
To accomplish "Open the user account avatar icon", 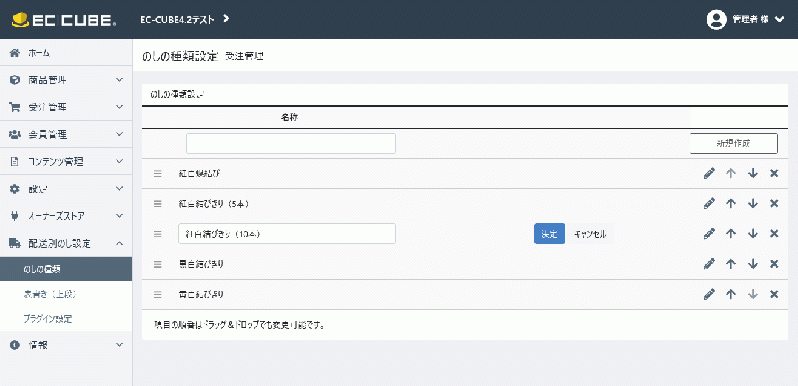I will [717, 19].
